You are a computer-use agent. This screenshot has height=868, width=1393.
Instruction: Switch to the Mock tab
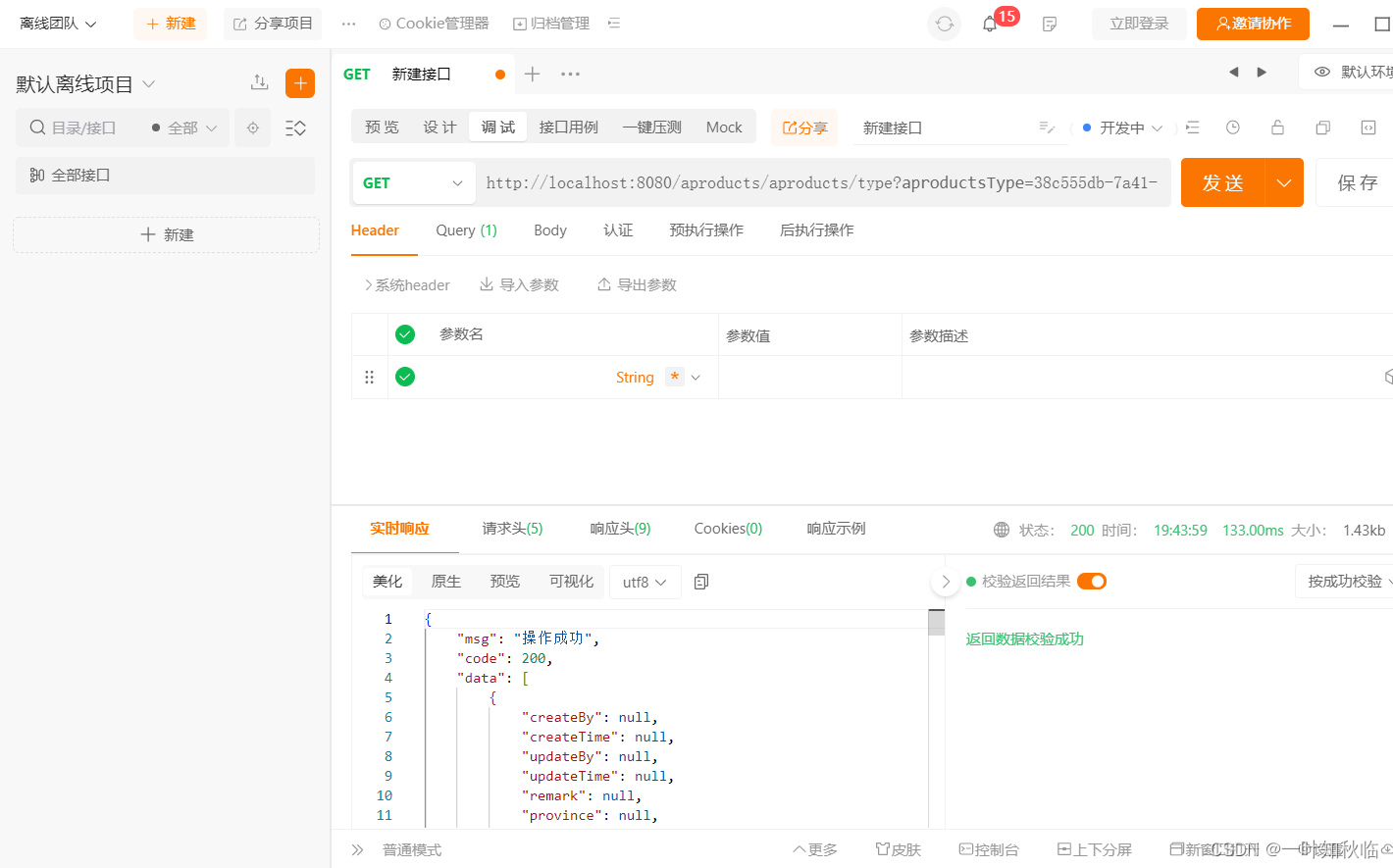pyautogui.click(x=724, y=127)
